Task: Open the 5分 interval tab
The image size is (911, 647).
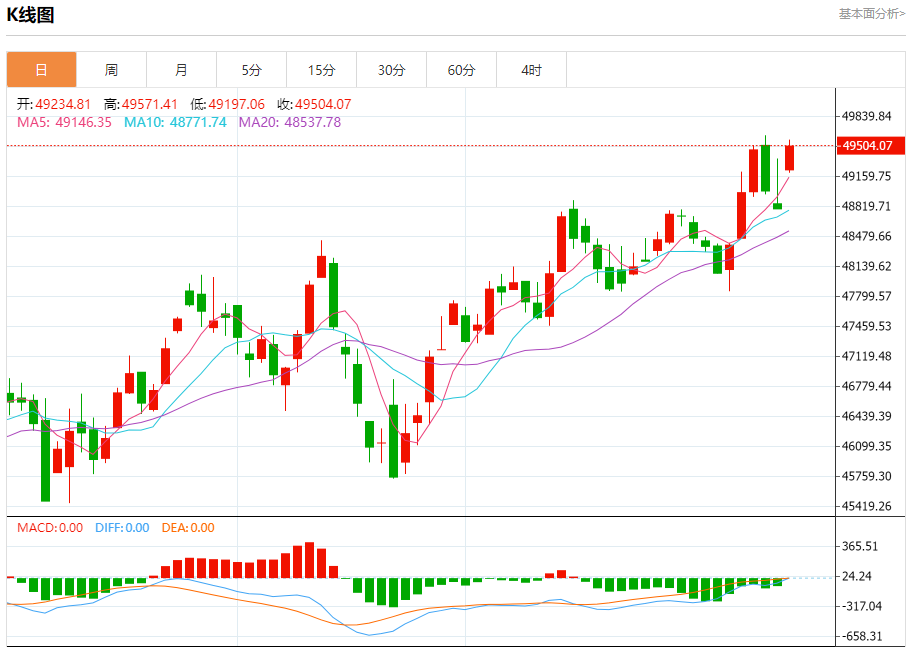Action: click(x=252, y=70)
